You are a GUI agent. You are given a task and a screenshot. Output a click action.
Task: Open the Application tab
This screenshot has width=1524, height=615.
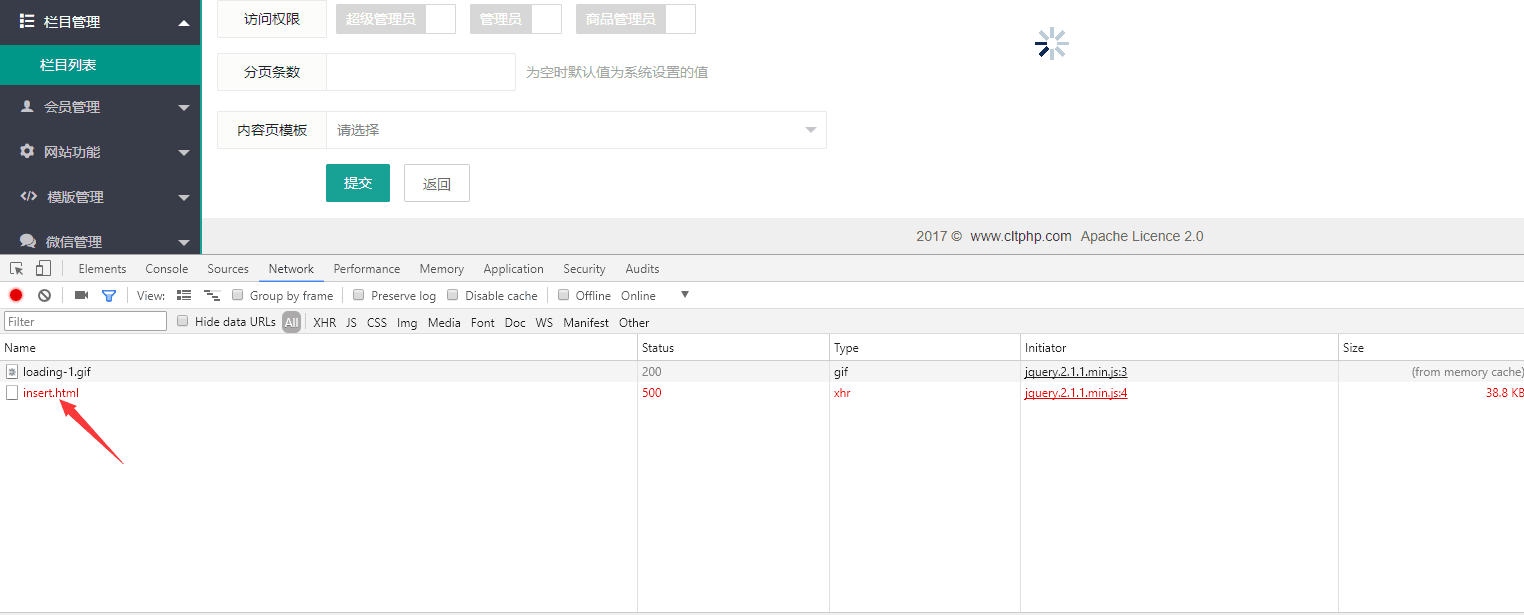514,269
